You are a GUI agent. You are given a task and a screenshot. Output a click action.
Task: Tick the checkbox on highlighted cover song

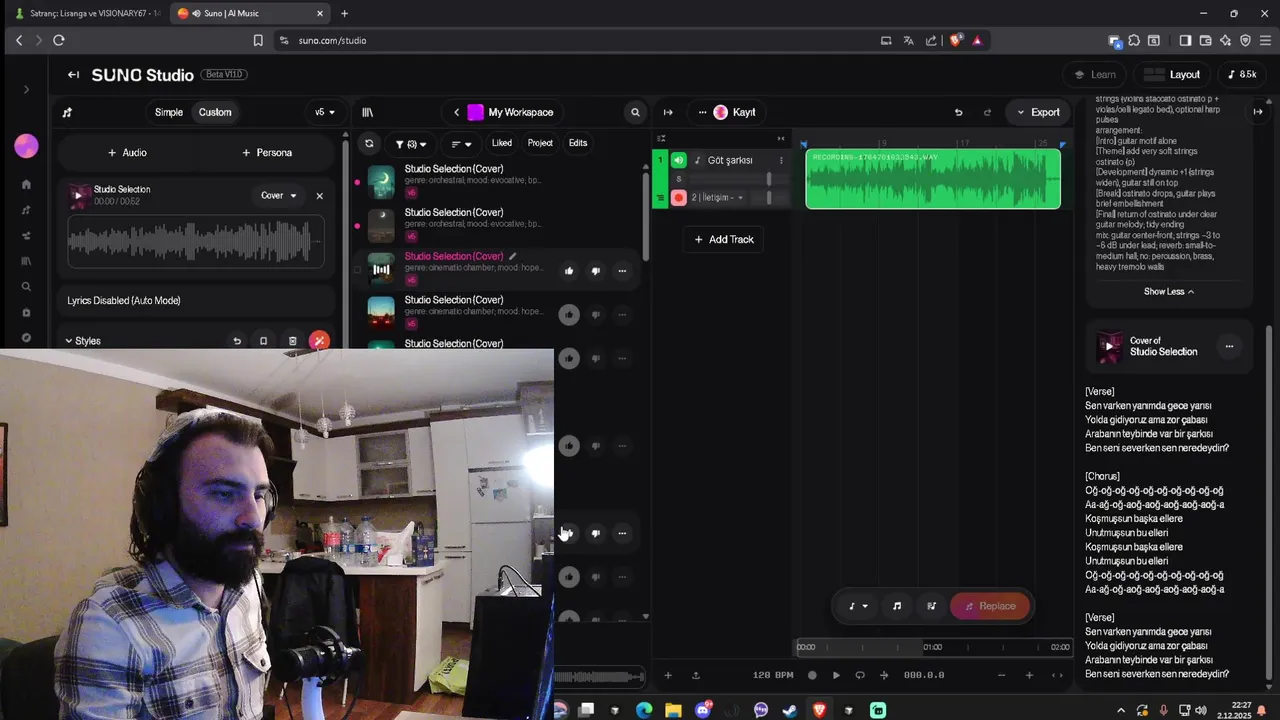click(x=357, y=270)
